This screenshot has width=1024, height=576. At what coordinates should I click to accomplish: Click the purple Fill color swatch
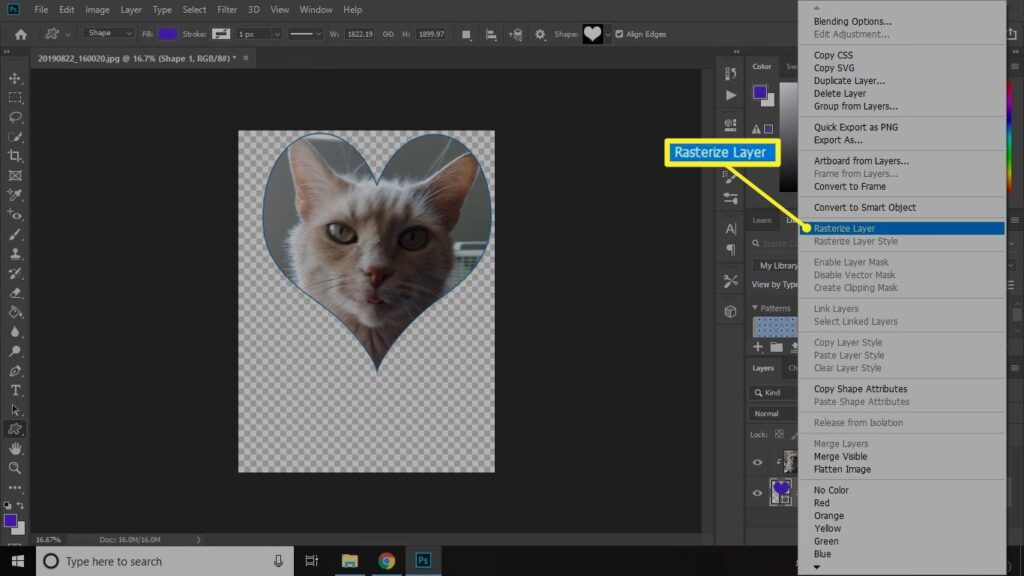tap(168, 34)
